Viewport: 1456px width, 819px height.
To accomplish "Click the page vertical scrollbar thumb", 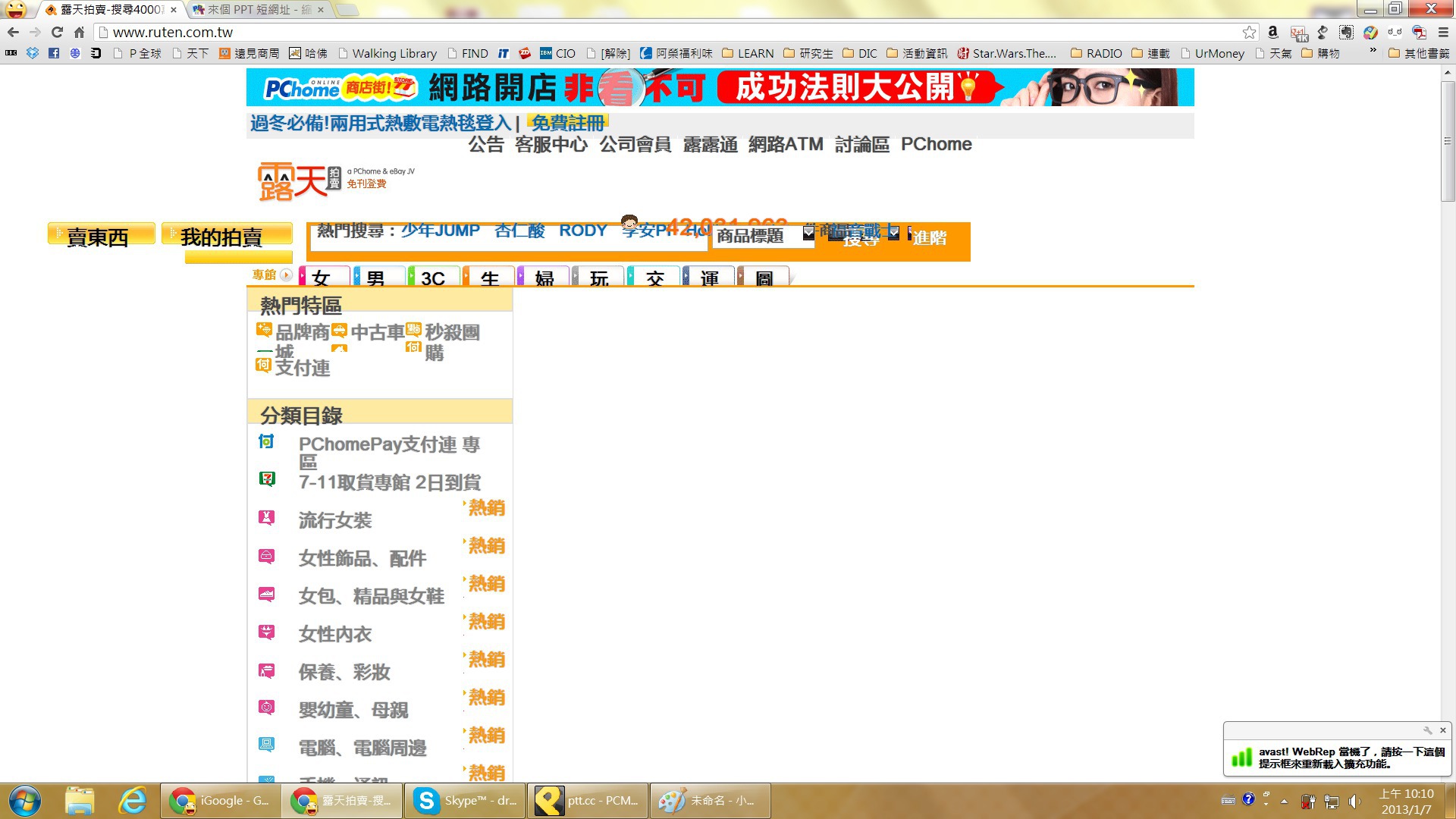I will 1448,141.
